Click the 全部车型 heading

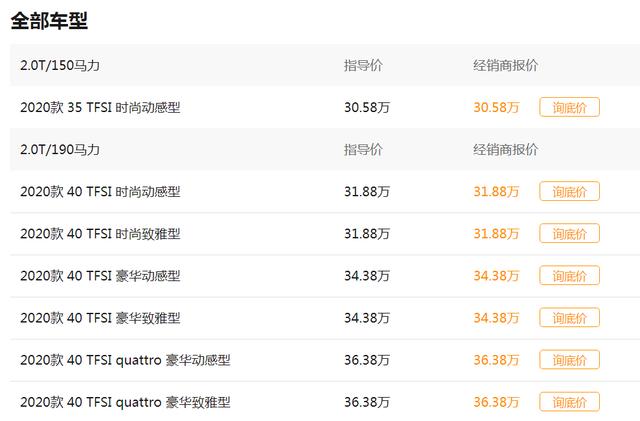pyautogui.click(x=49, y=20)
